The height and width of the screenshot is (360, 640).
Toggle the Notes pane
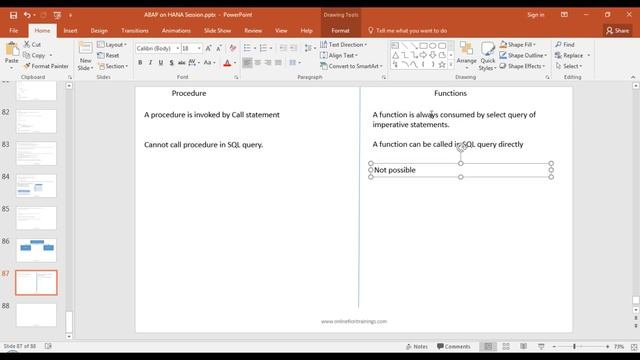tap(417, 346)
